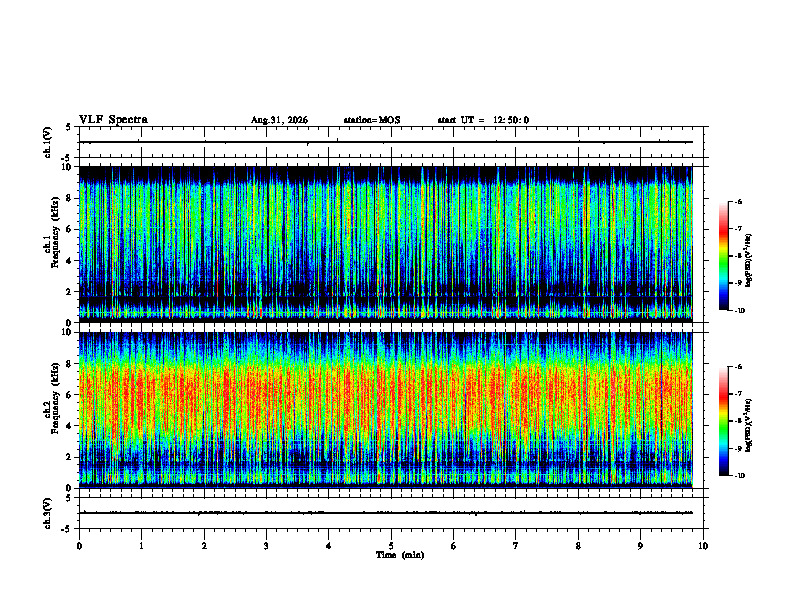This screenshot has width=792, height=612.
Task: Click the ch.1 spectrogram color scale bar
Action: coord(723,255)
